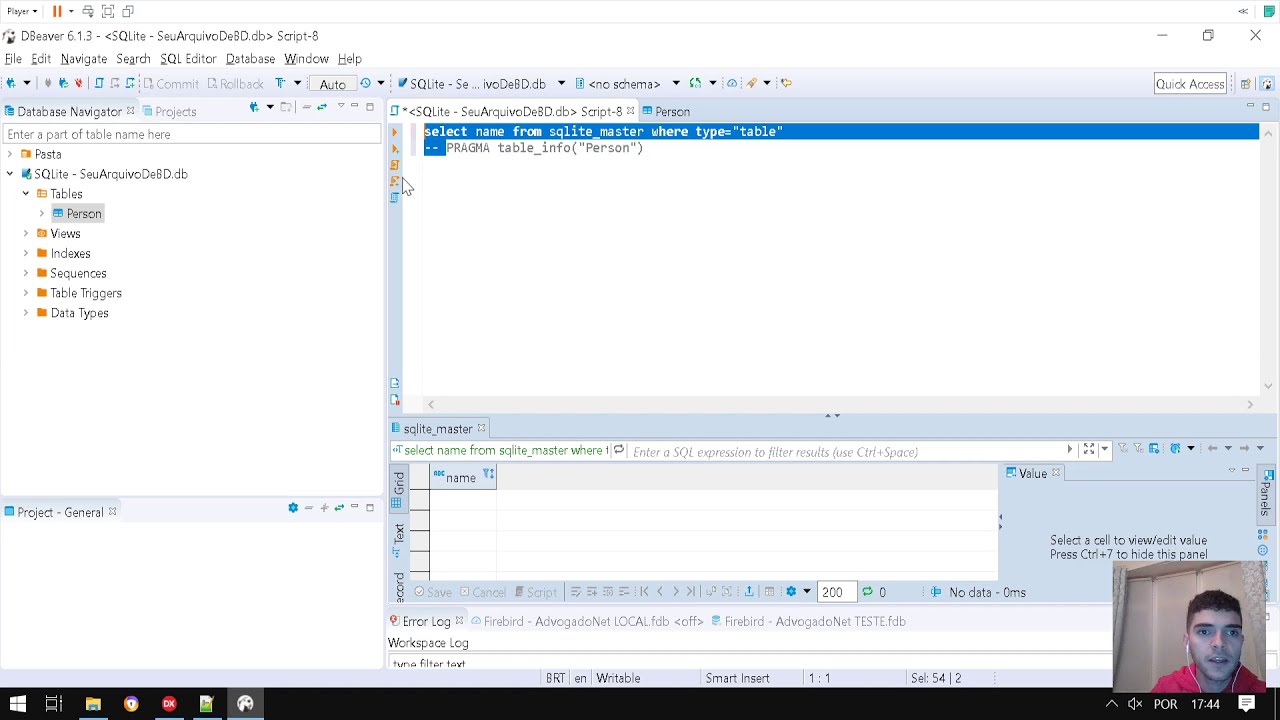Click the results refresh icon
The height and width of the screenshot is (720, 1280).
(x=867, y=593)
